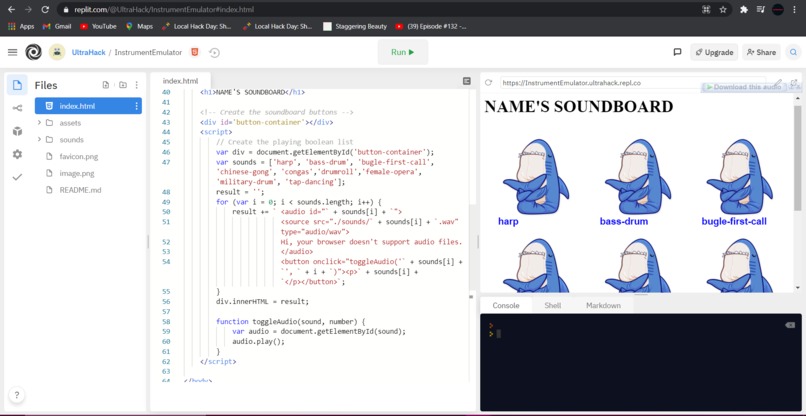
Task: Open the Apps bookmark shortcut
Action: [x=21, y=26]
